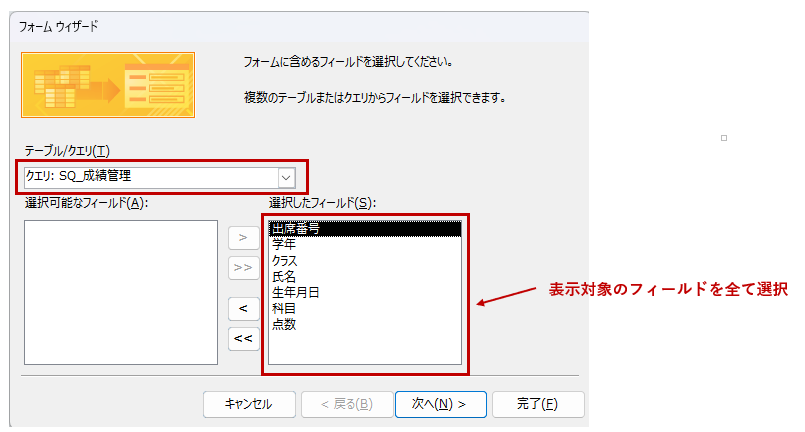Click the greyed-out < 戻る(B) button
805x432 pixels.
pos(345,404)
